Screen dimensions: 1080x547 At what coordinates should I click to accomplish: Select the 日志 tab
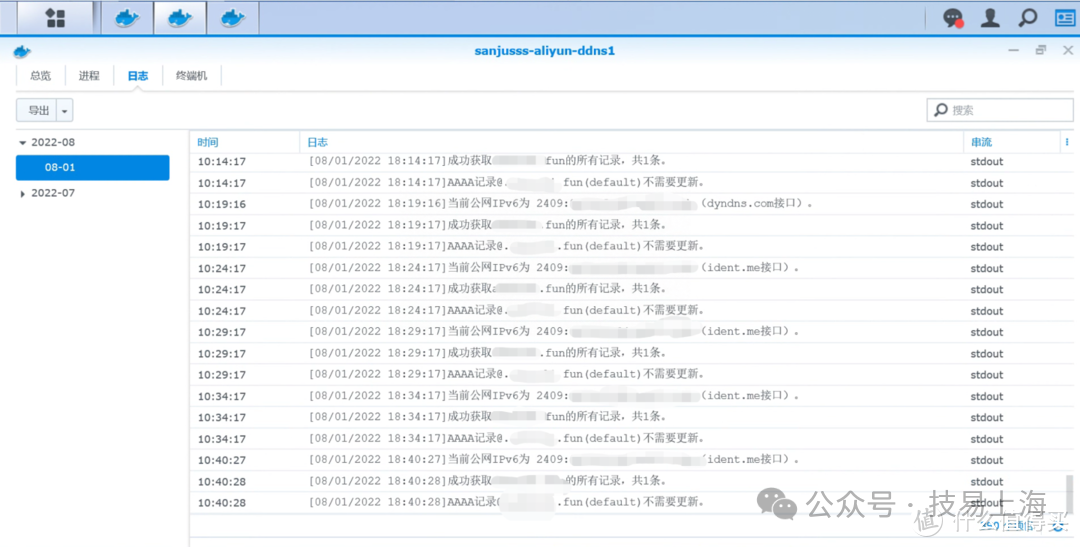click(x=138, y=76)
